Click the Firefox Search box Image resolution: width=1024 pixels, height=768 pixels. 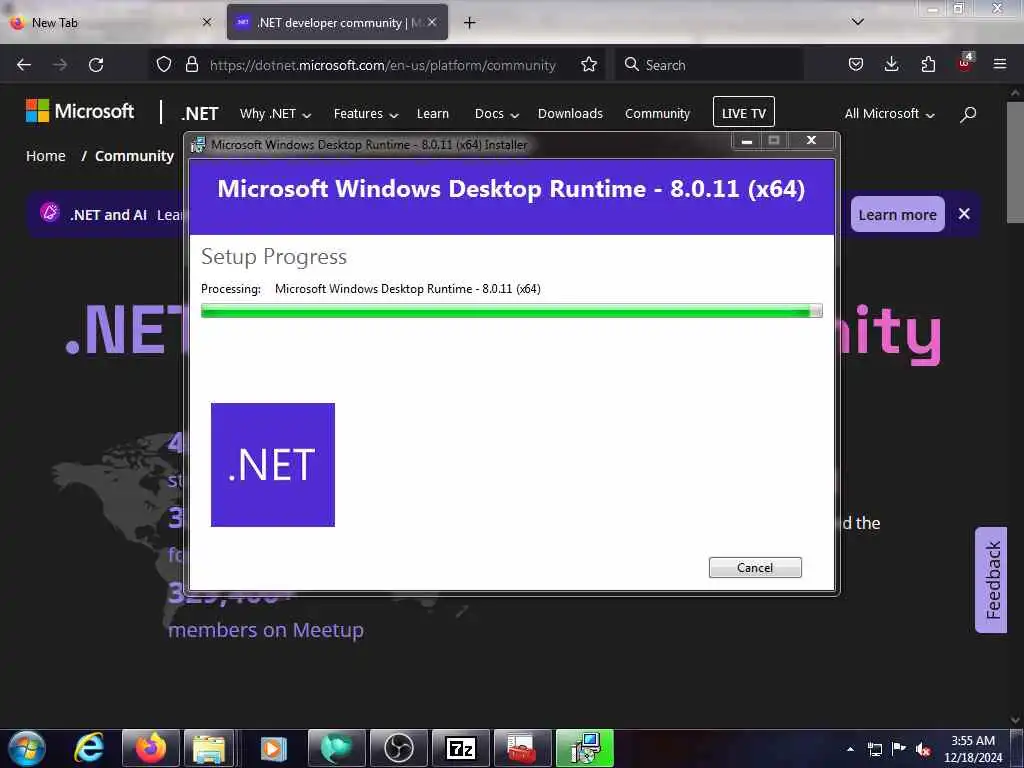click(709, 65)
